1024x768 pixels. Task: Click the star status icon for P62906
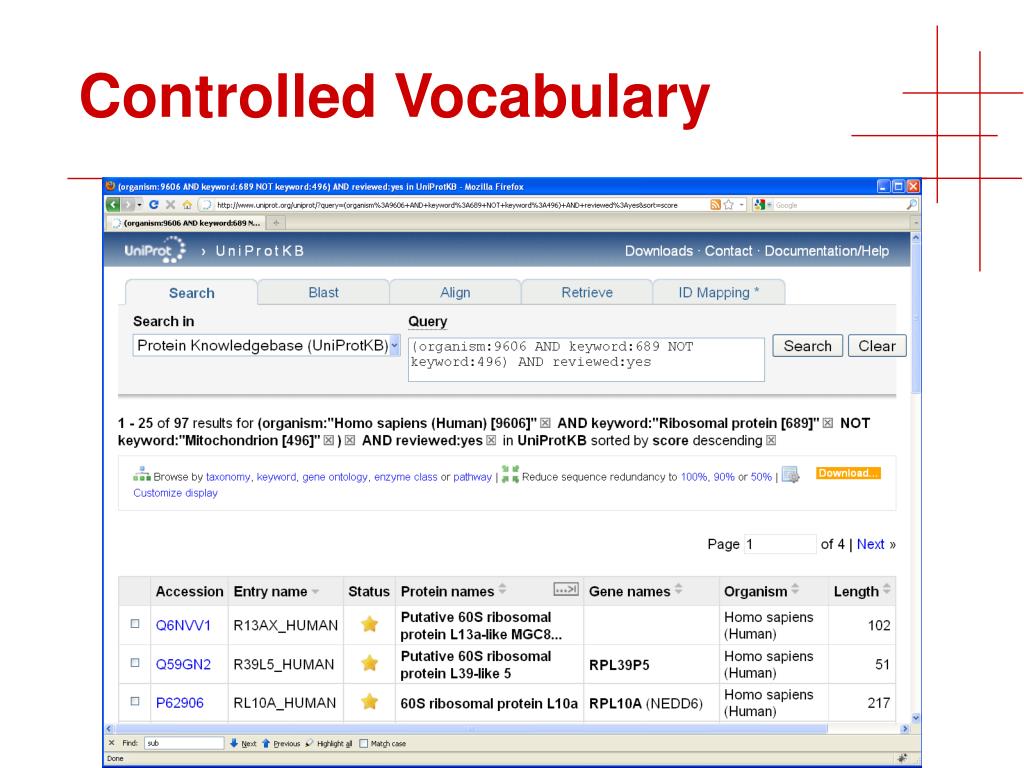(370, 702)
